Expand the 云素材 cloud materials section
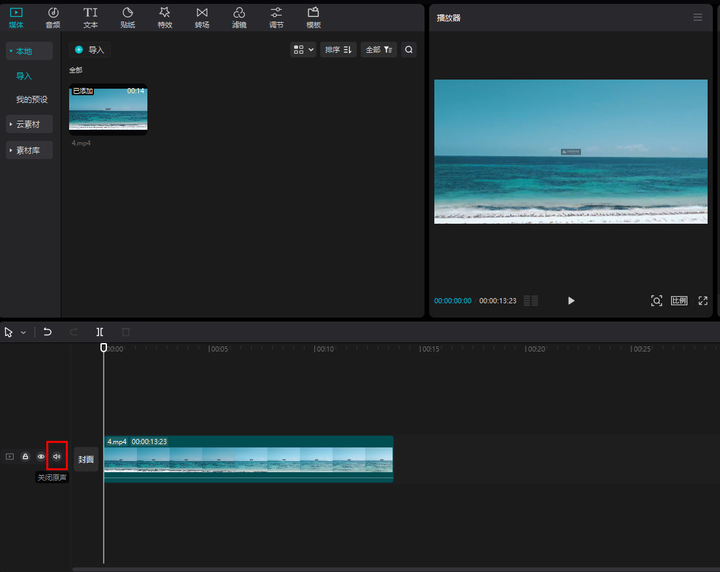The height and width of the screenshot is (572, 720). [29, 124]
